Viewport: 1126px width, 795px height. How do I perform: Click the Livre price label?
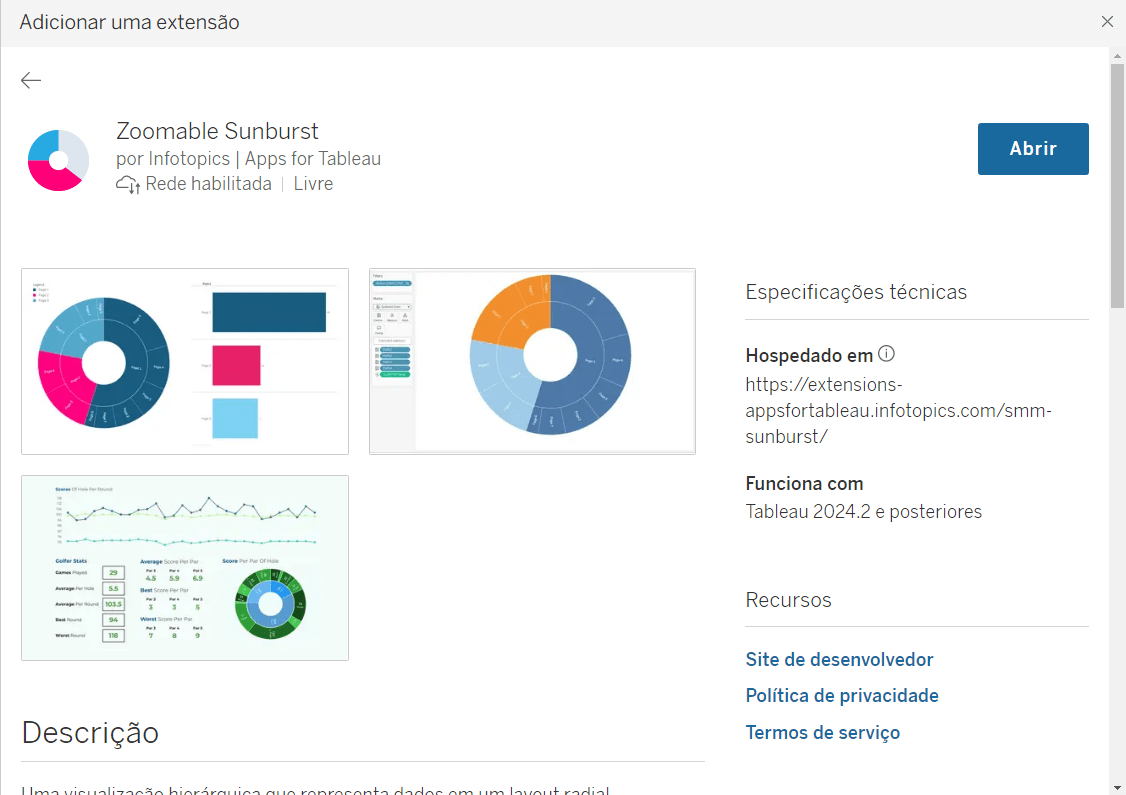click(x=313, y=185)
